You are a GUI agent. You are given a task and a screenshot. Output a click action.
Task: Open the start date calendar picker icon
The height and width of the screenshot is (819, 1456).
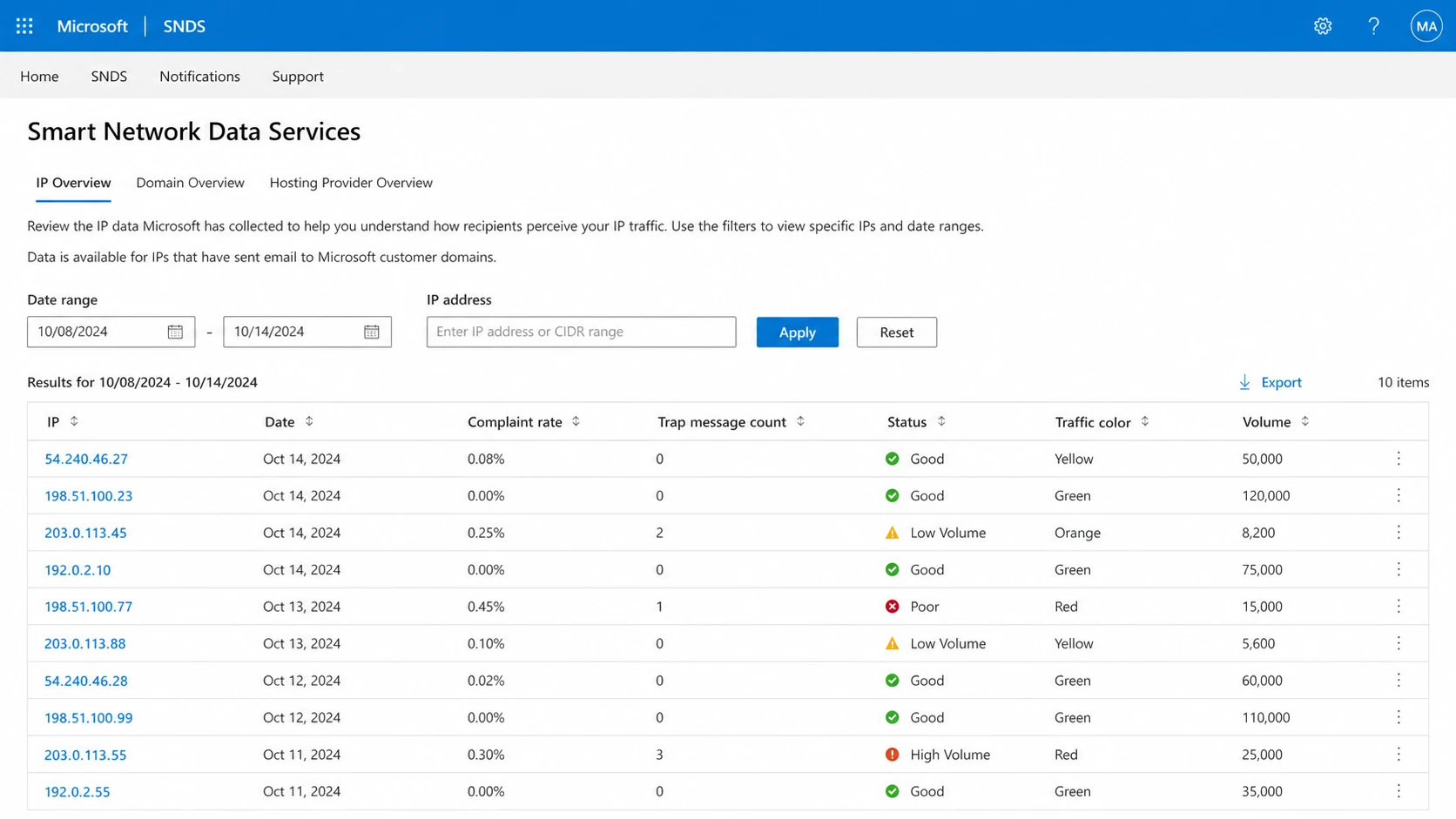[x=175, y=332]
